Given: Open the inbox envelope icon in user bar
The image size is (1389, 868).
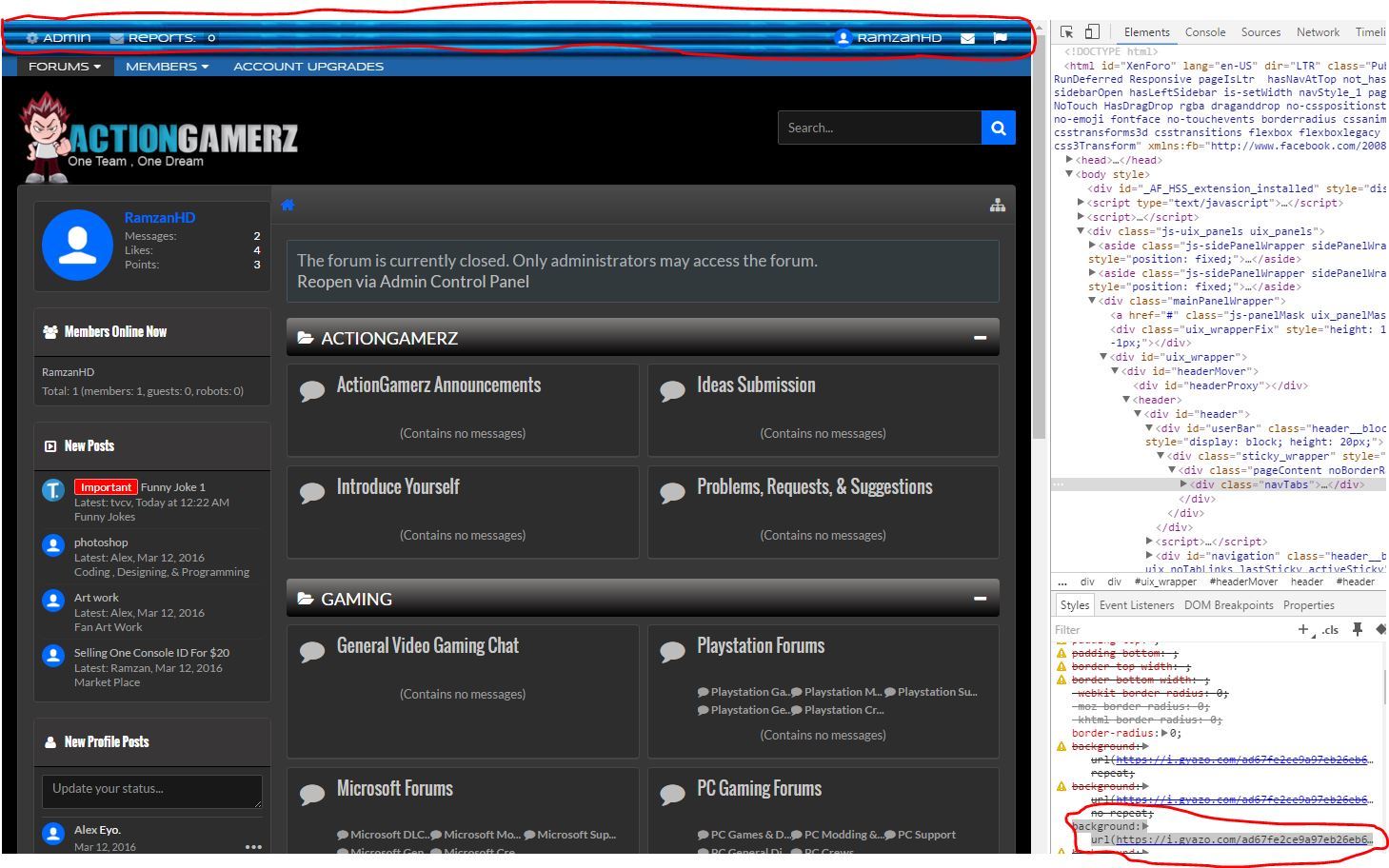Looking at the screenshot, I should (x=967, y=38).
